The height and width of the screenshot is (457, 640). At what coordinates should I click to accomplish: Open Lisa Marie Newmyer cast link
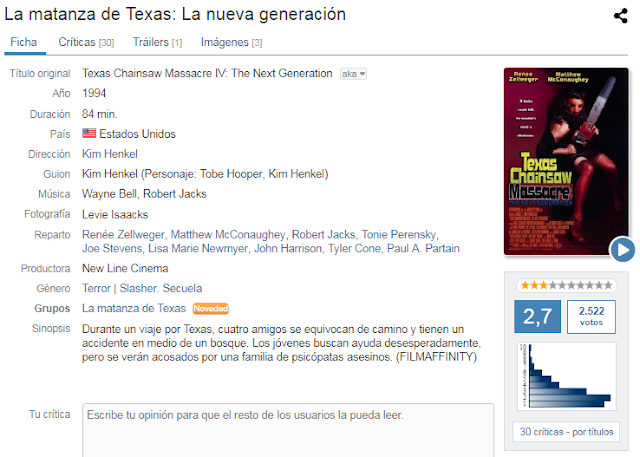[x=198, y=248]
